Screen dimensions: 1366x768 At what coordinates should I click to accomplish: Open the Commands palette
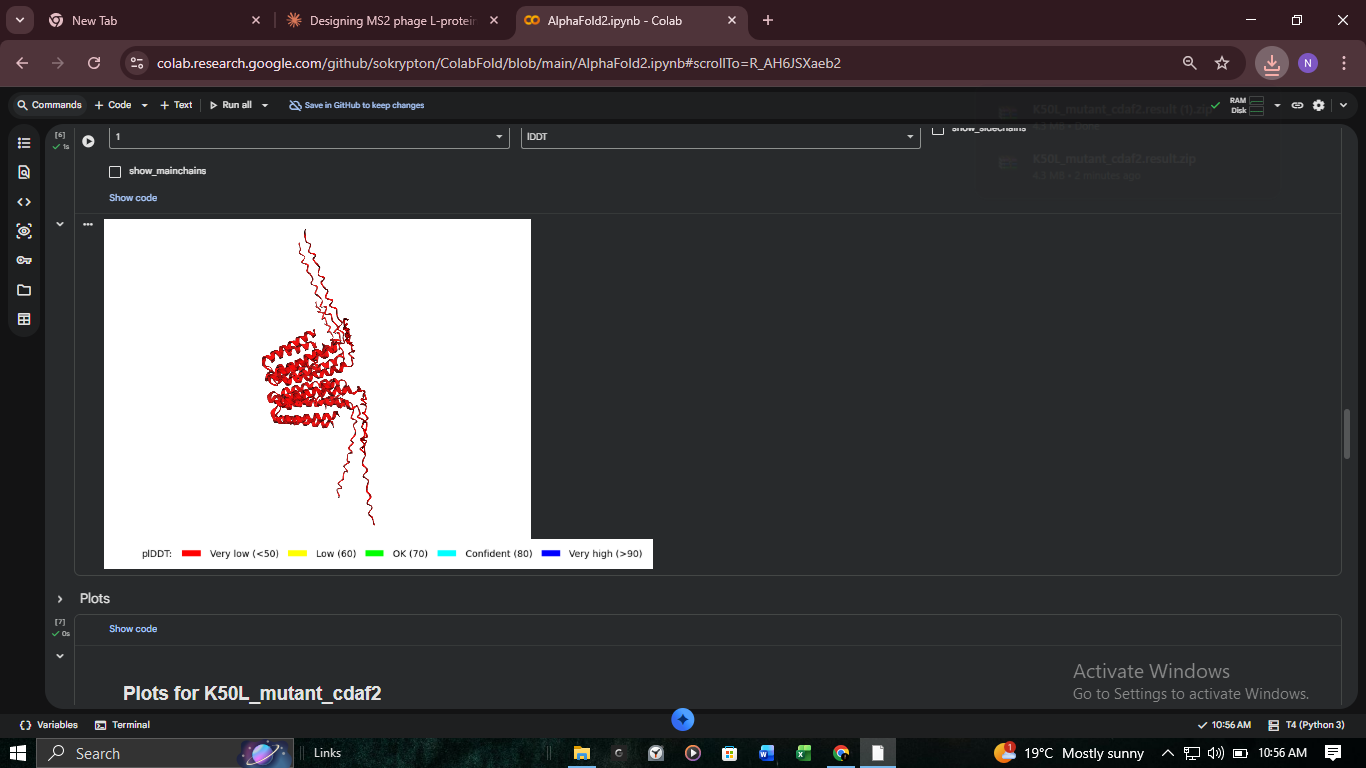[x=49, y=105]
